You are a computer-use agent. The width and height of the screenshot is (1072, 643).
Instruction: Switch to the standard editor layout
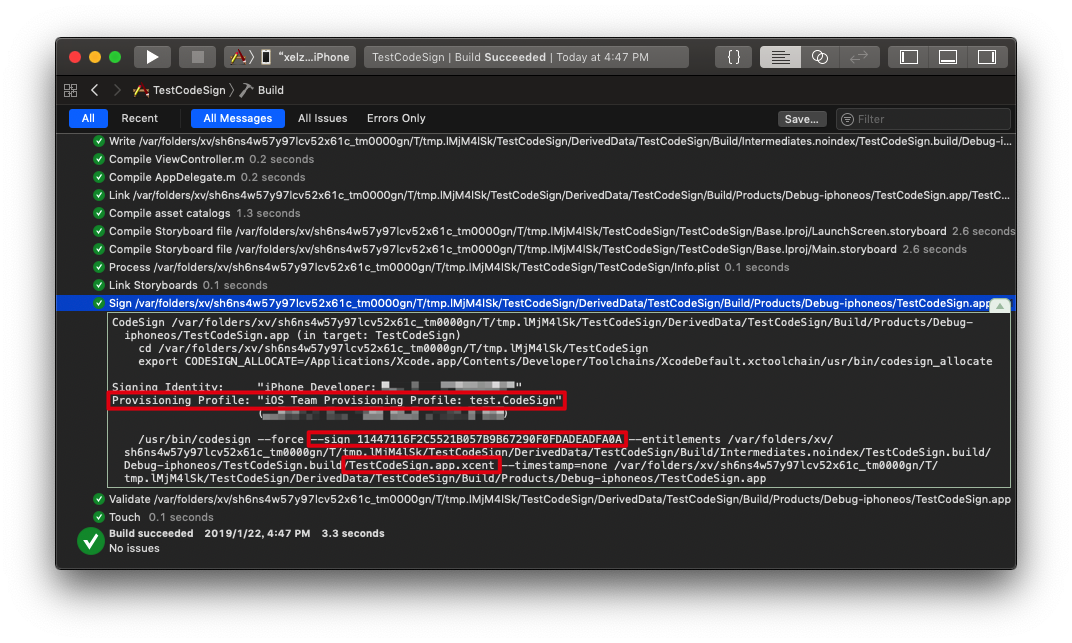coord(780,57)
